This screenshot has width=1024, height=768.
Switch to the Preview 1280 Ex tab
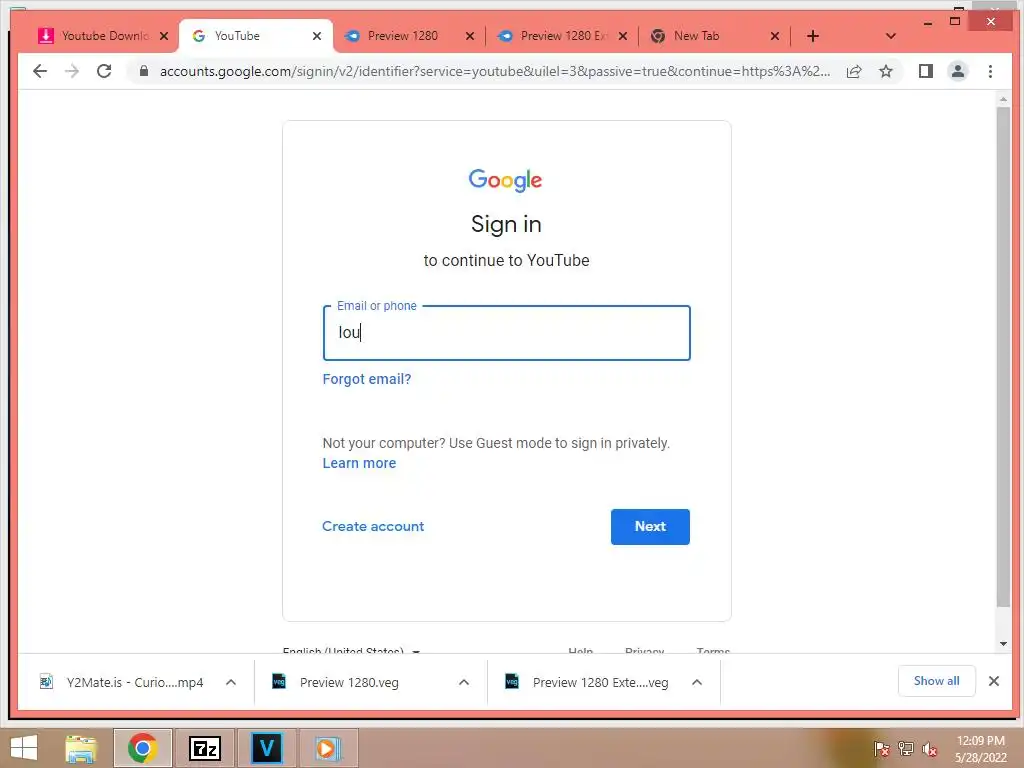coord(555,36)
